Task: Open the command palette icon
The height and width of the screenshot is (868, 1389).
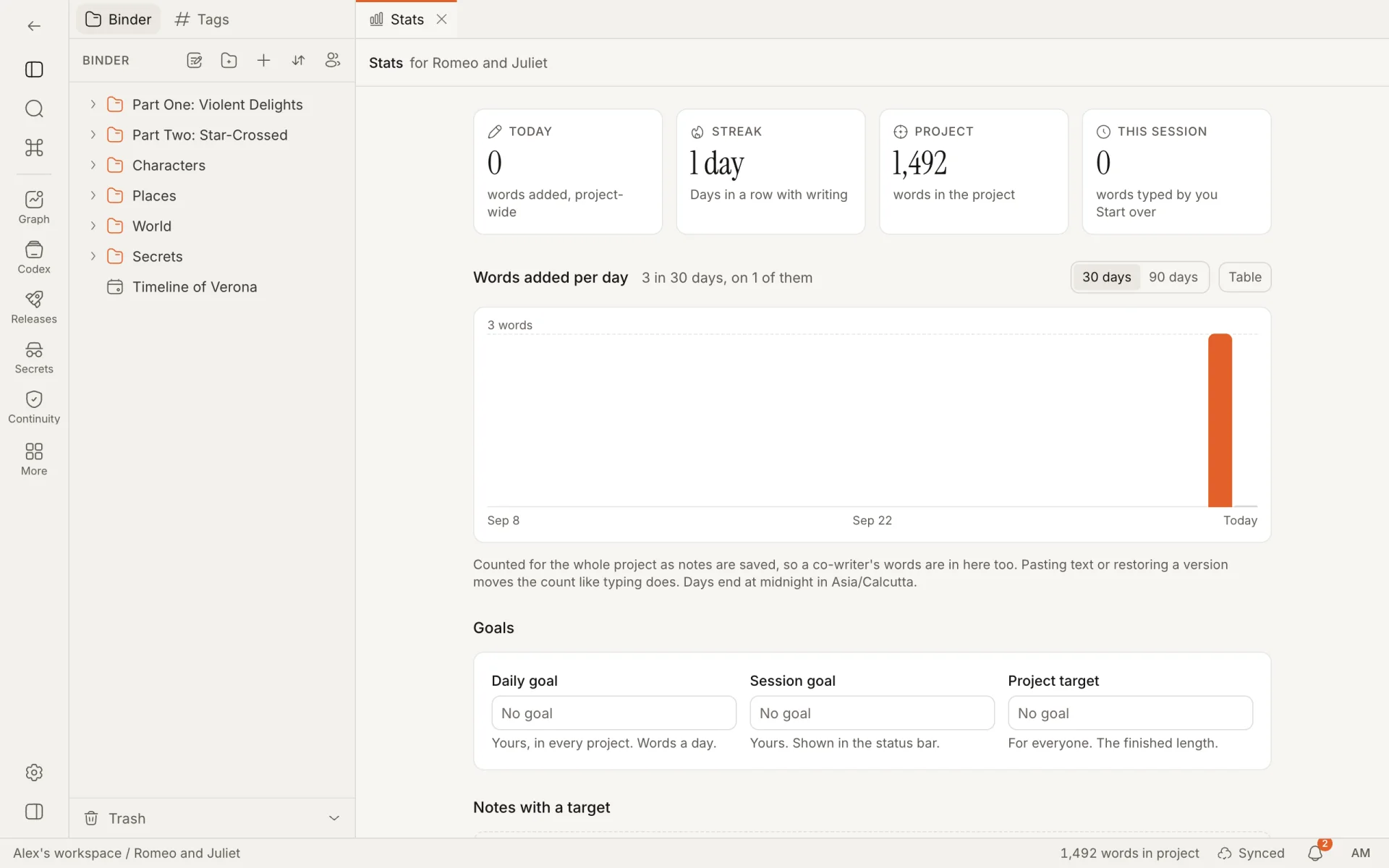Action: click(x=34, y=148)
